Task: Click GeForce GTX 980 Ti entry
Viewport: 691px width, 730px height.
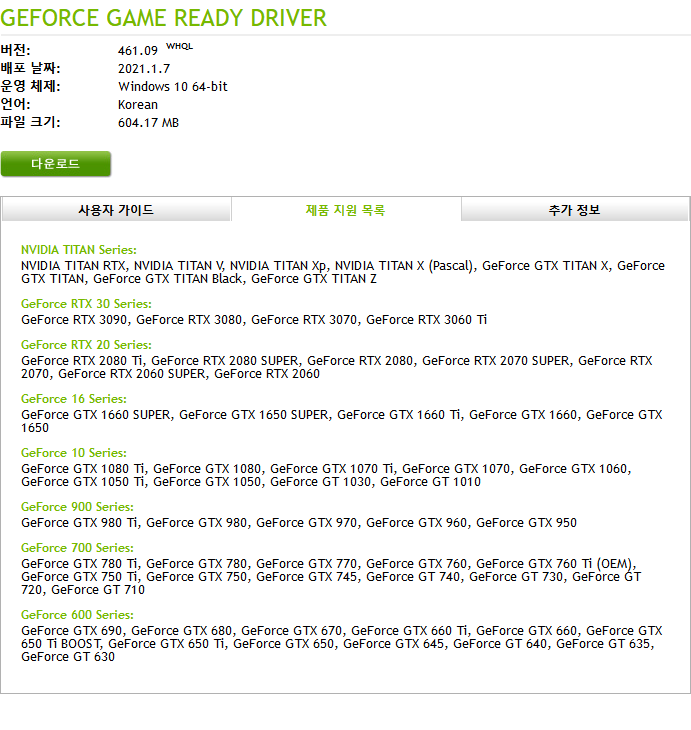Action: coord(80,523)
